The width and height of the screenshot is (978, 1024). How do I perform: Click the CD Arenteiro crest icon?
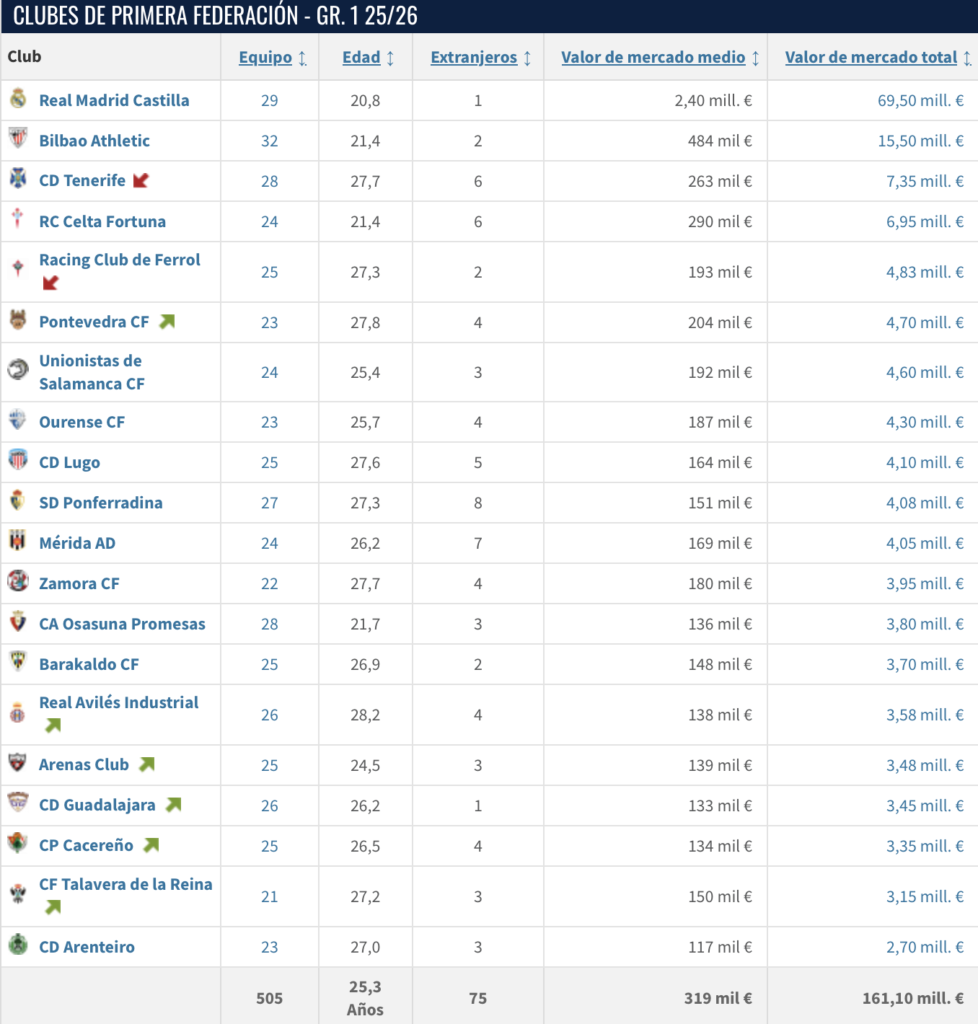click(x=18, y=945)
